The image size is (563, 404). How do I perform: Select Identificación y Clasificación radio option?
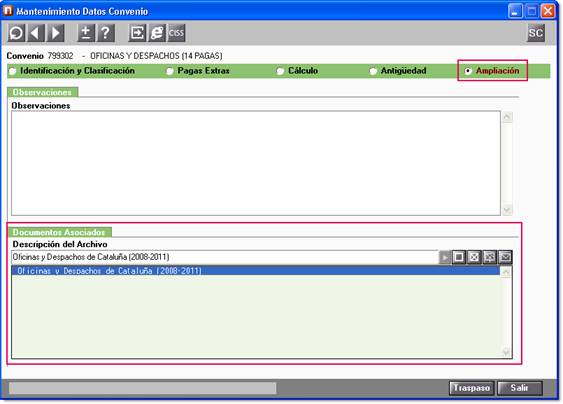click(72, 71)
